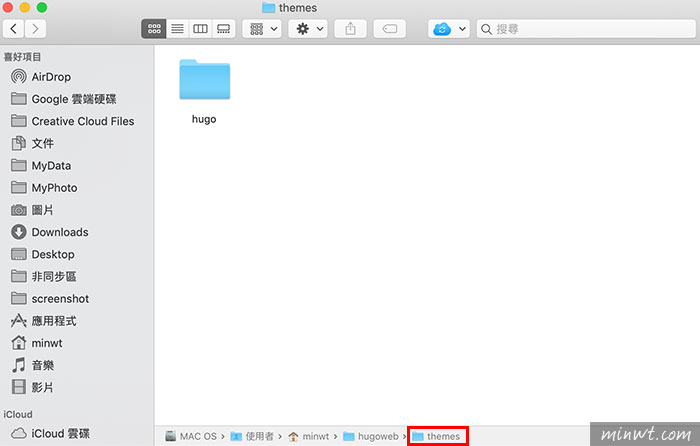Open the cloud sync dropdown
This screenshot has width=700, height=446.
[x=449, y=29]
